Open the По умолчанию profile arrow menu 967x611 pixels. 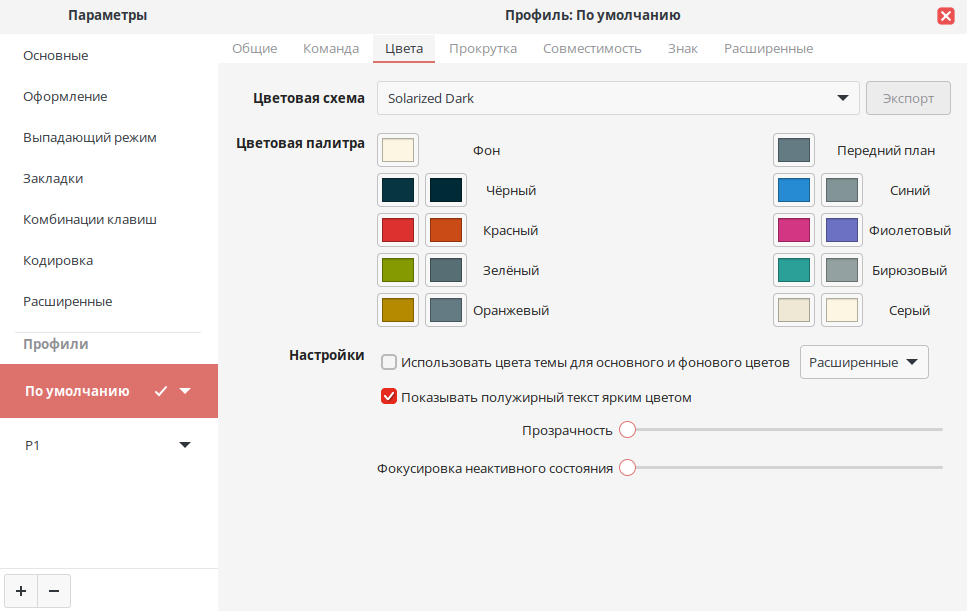coord(185,391)
